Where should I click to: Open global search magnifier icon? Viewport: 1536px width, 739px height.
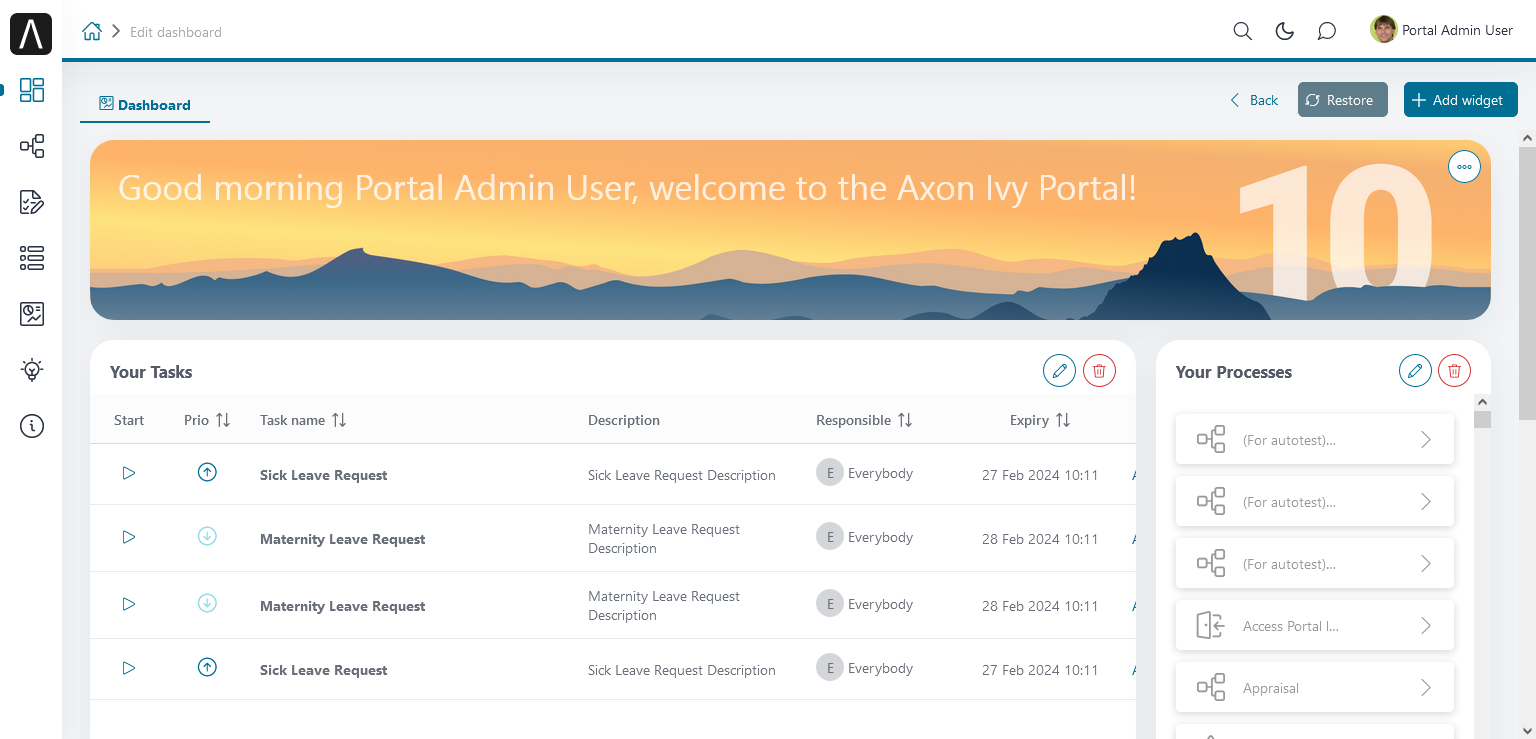(x=1242, y=31)
